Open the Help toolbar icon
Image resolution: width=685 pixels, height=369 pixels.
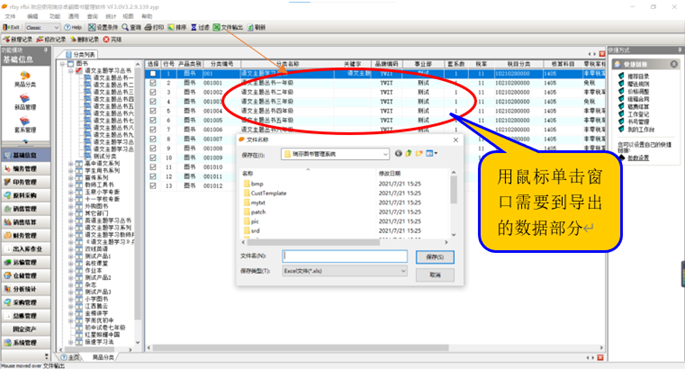click(x=67, y=28)
